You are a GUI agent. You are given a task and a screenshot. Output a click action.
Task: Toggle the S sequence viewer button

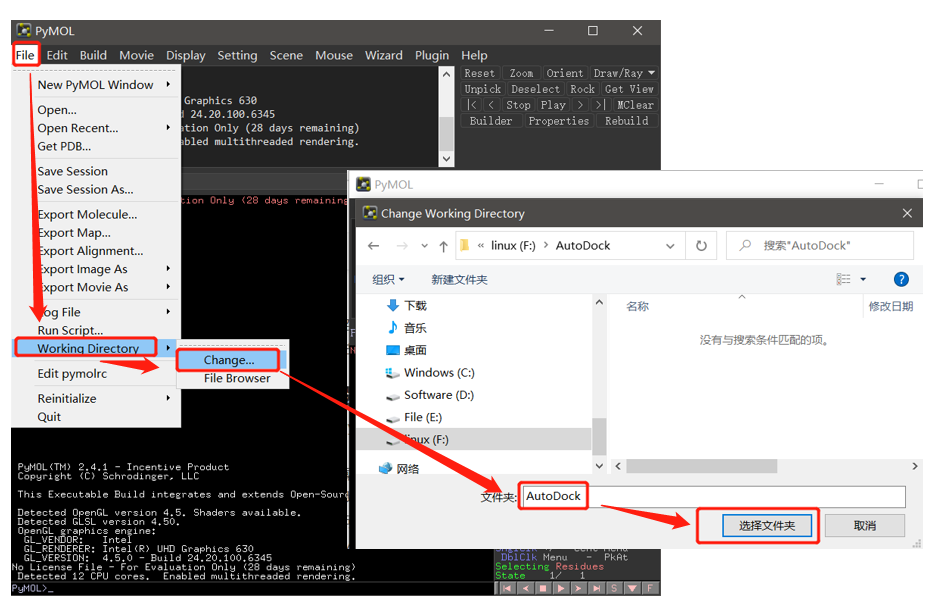tap(614, 589)
